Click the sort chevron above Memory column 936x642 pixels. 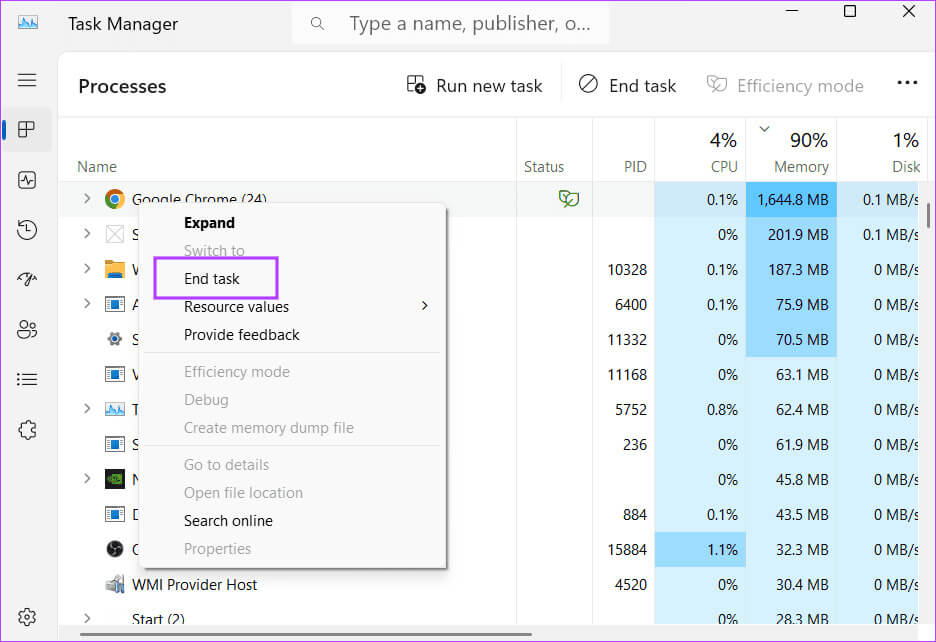pyautogui.click(x=764, y=129)
